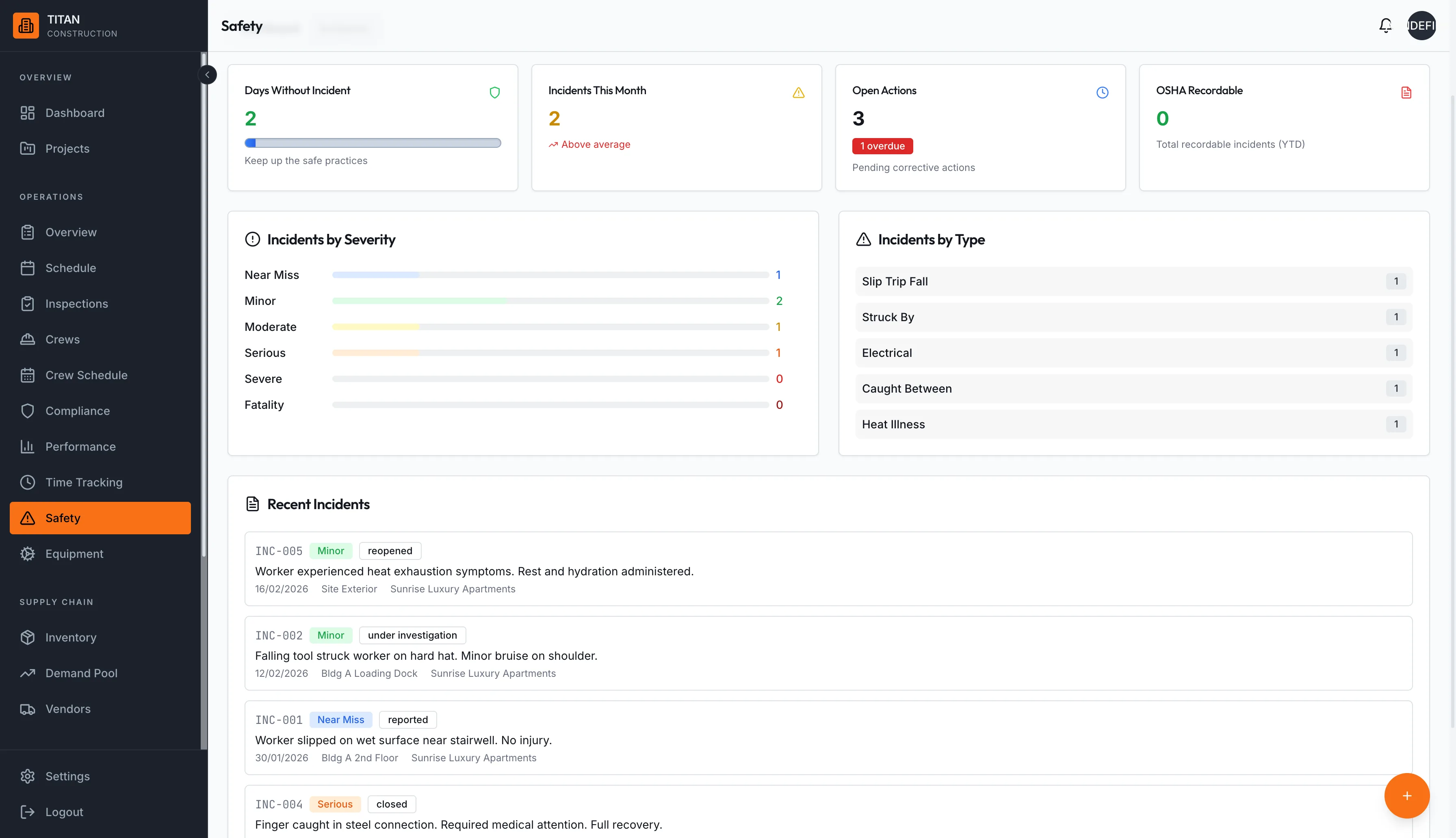Click the Above average trend text
Image resolution: width=1456 pixels, height=838 pixels.
(596, 145)
